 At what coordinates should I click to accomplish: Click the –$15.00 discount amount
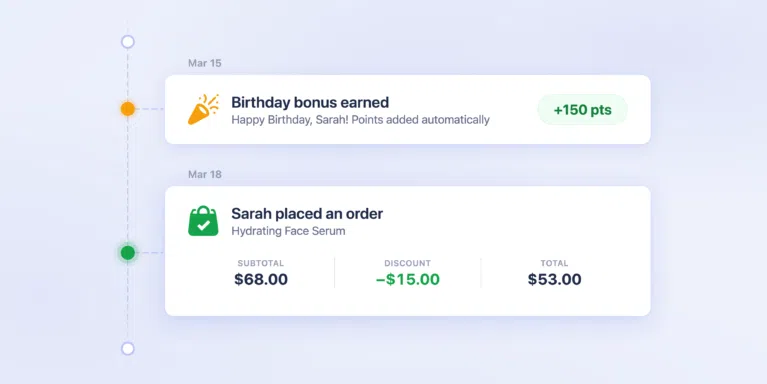pos(407,279)
